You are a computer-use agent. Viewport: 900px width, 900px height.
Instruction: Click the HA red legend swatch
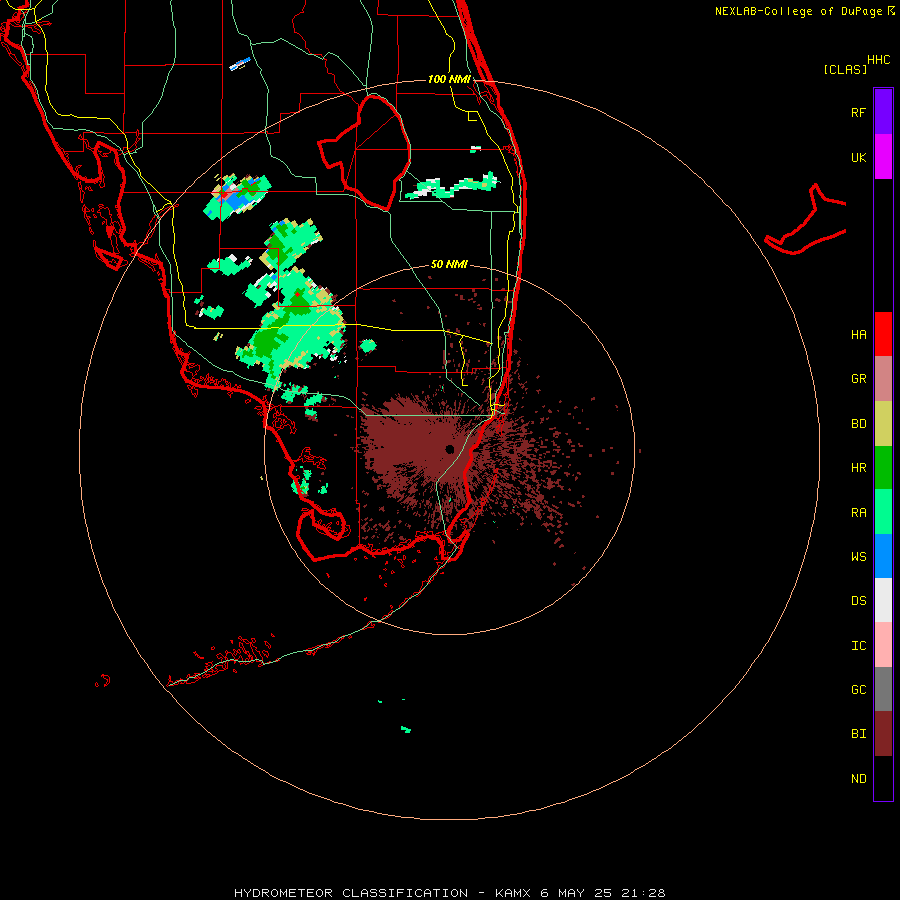(x=883, y=334)
